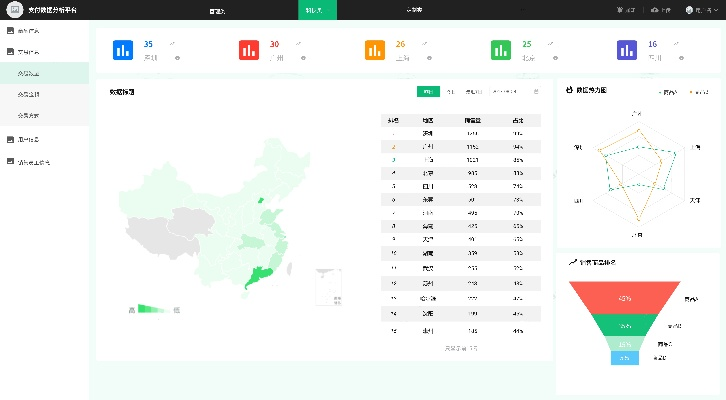Open the user account dropdown in the header

[701, 10]
